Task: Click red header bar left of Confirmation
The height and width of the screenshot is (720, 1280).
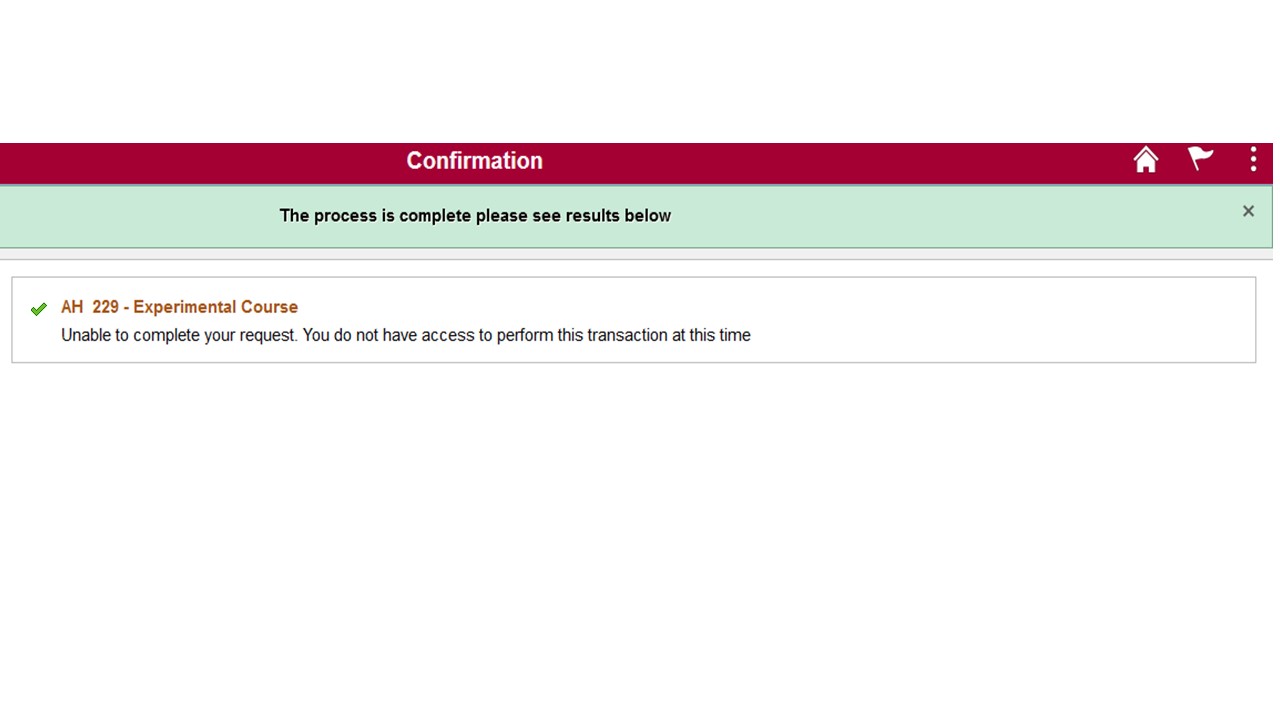Action: pyautogui.click(x=200, y=162)
